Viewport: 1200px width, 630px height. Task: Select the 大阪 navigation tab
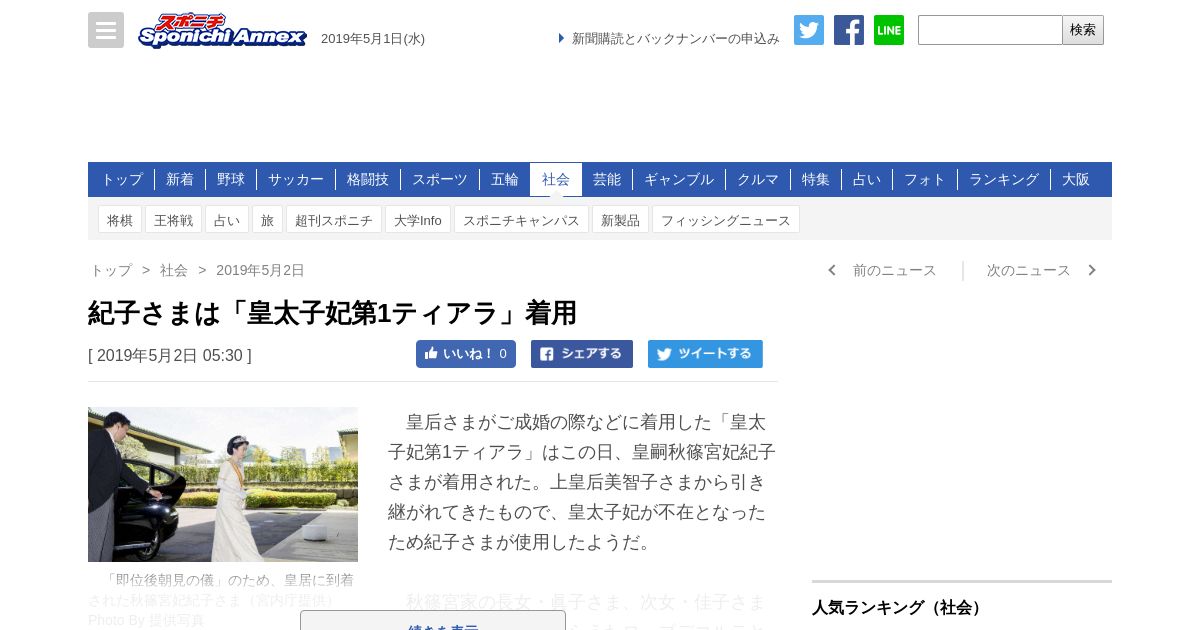coord(1076,179)
